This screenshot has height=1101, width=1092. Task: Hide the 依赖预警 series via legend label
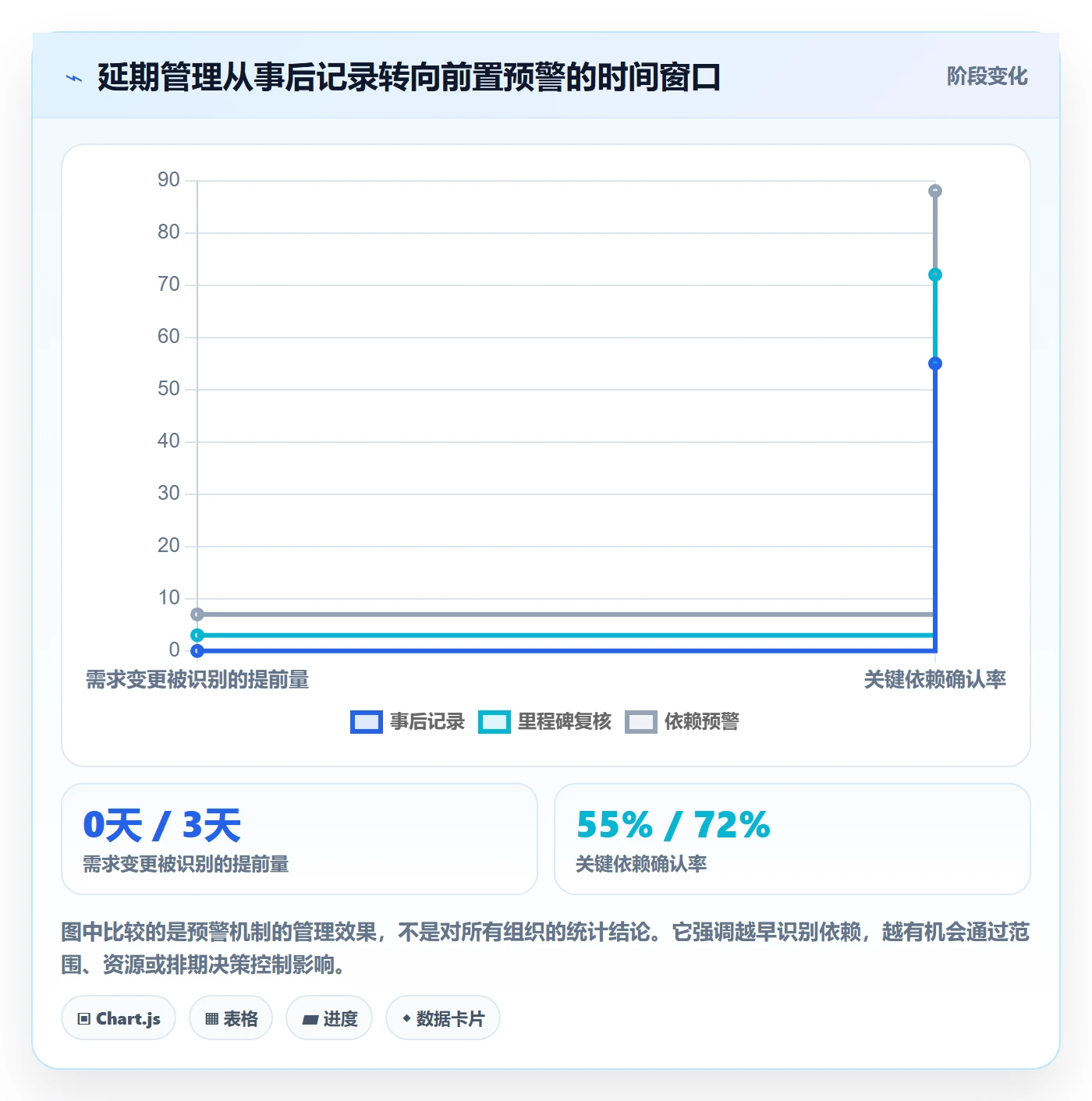[702, 722]
